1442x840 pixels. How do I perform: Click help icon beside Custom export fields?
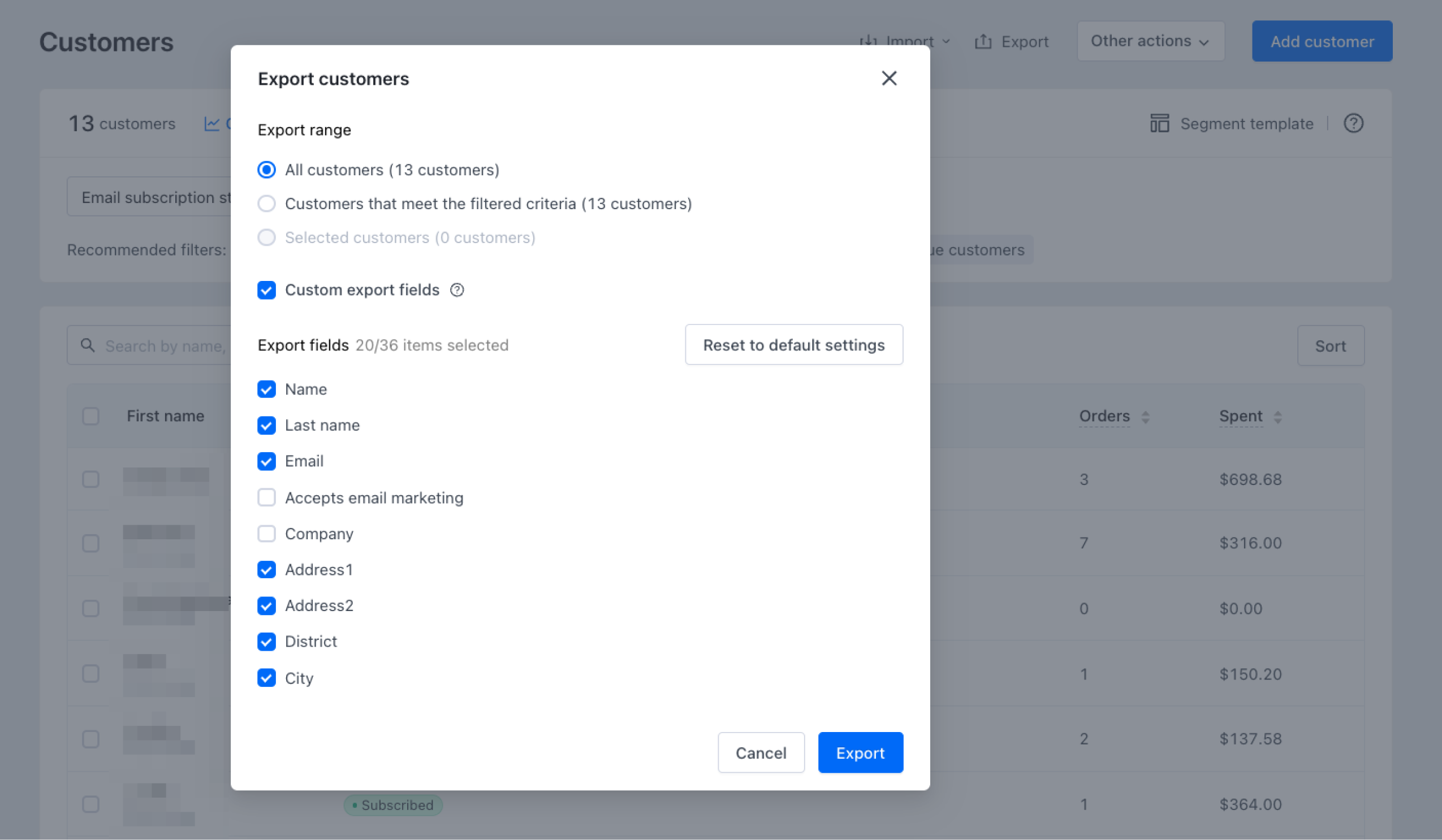457,290
